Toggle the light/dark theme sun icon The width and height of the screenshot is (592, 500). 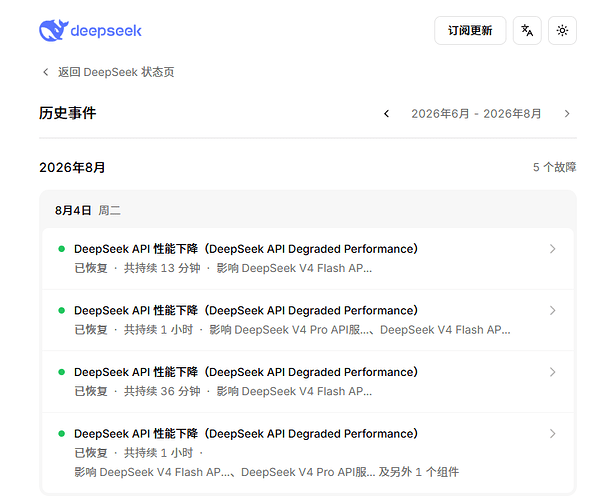[562, 30]
